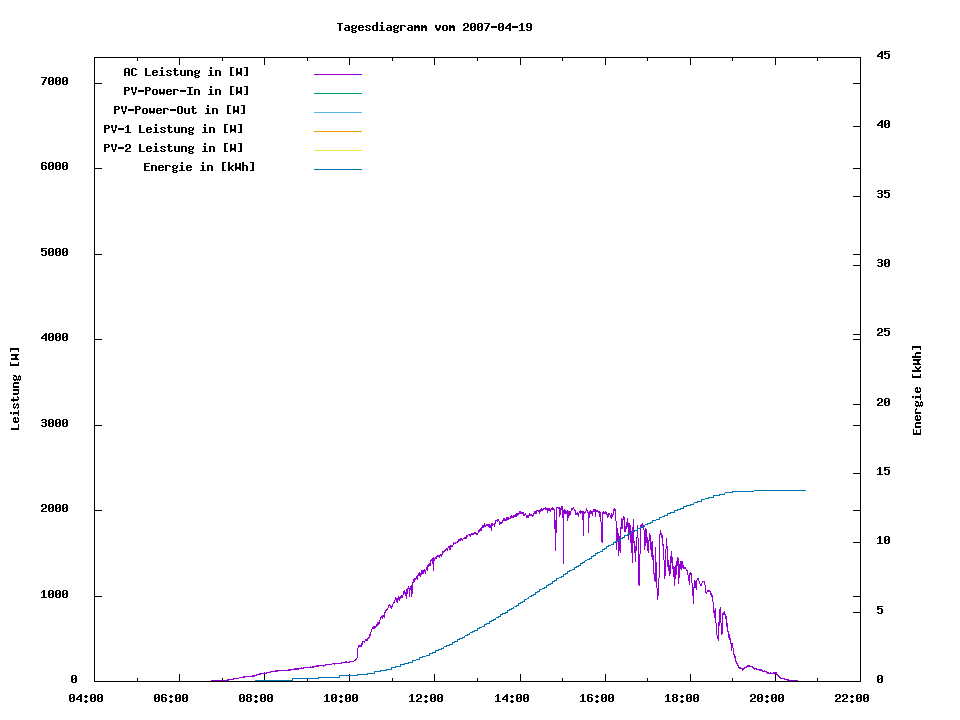Click the 04:00 time axis tick label

point(86,698)
